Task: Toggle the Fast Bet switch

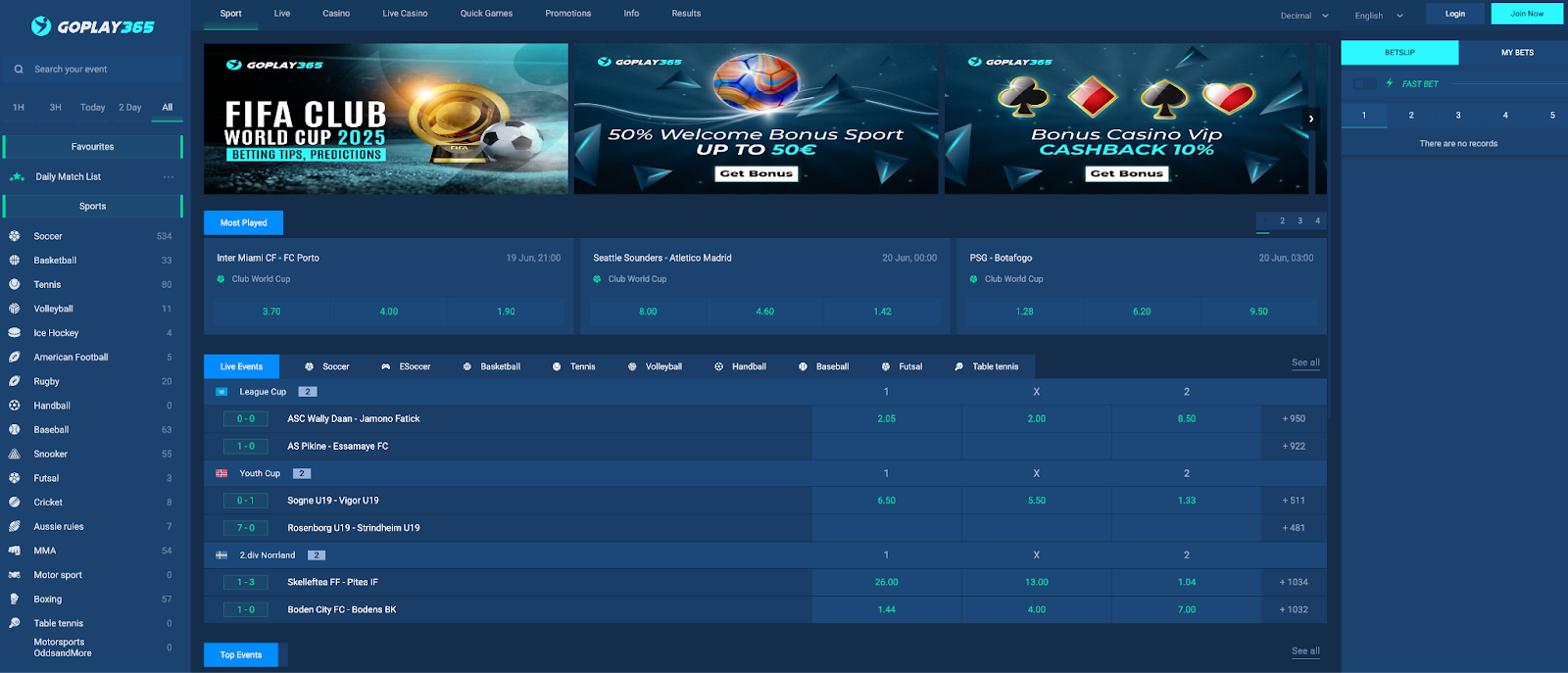Action: pos(1364,84)
